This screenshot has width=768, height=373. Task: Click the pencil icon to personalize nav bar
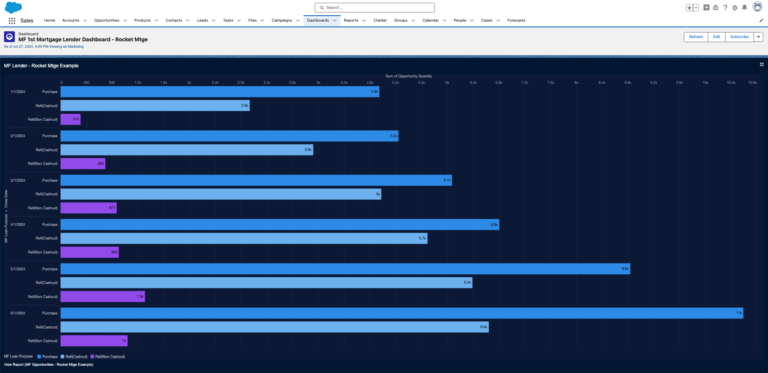pyautogui.click(x=761, y=21)
